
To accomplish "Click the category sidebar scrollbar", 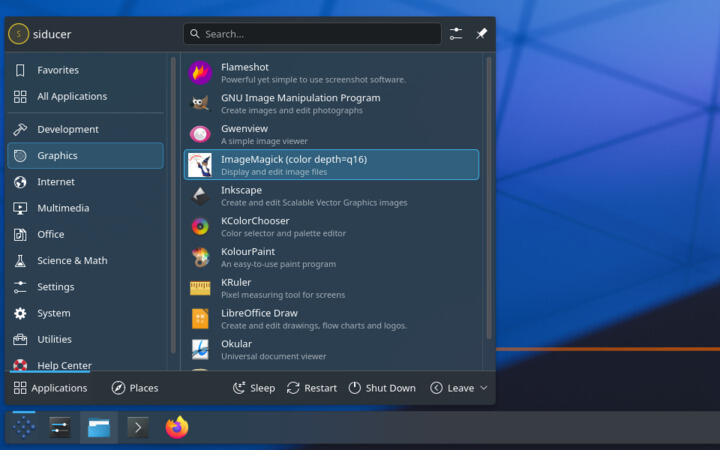I will pos(173,205).
